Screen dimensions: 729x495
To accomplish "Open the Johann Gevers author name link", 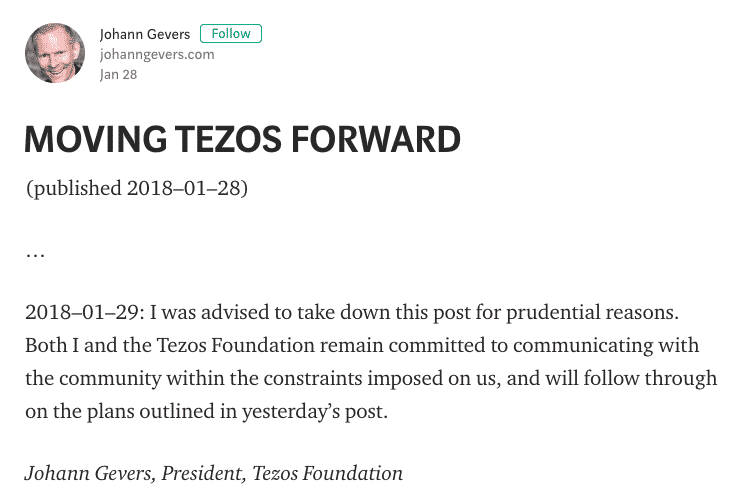I will tap(145, 34).
